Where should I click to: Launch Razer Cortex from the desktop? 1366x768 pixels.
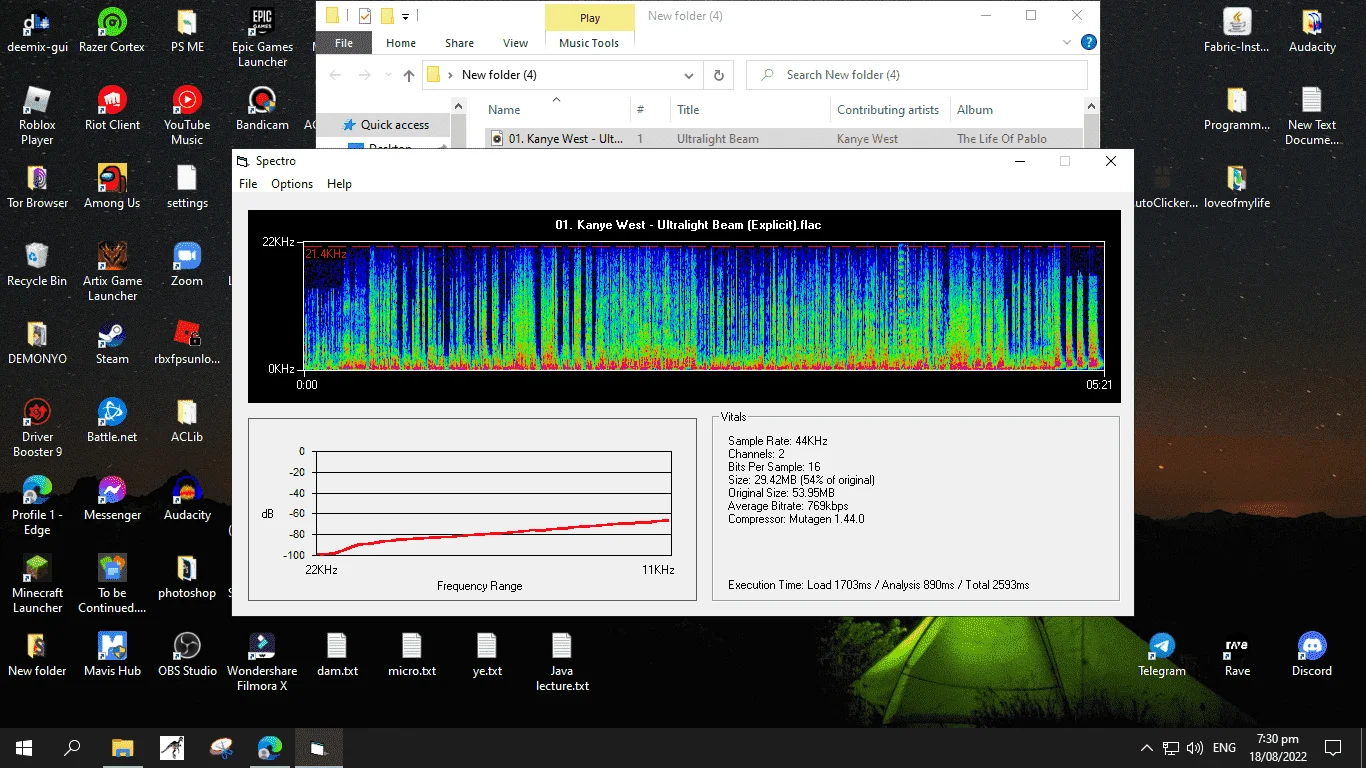click(x=112, y=30)
